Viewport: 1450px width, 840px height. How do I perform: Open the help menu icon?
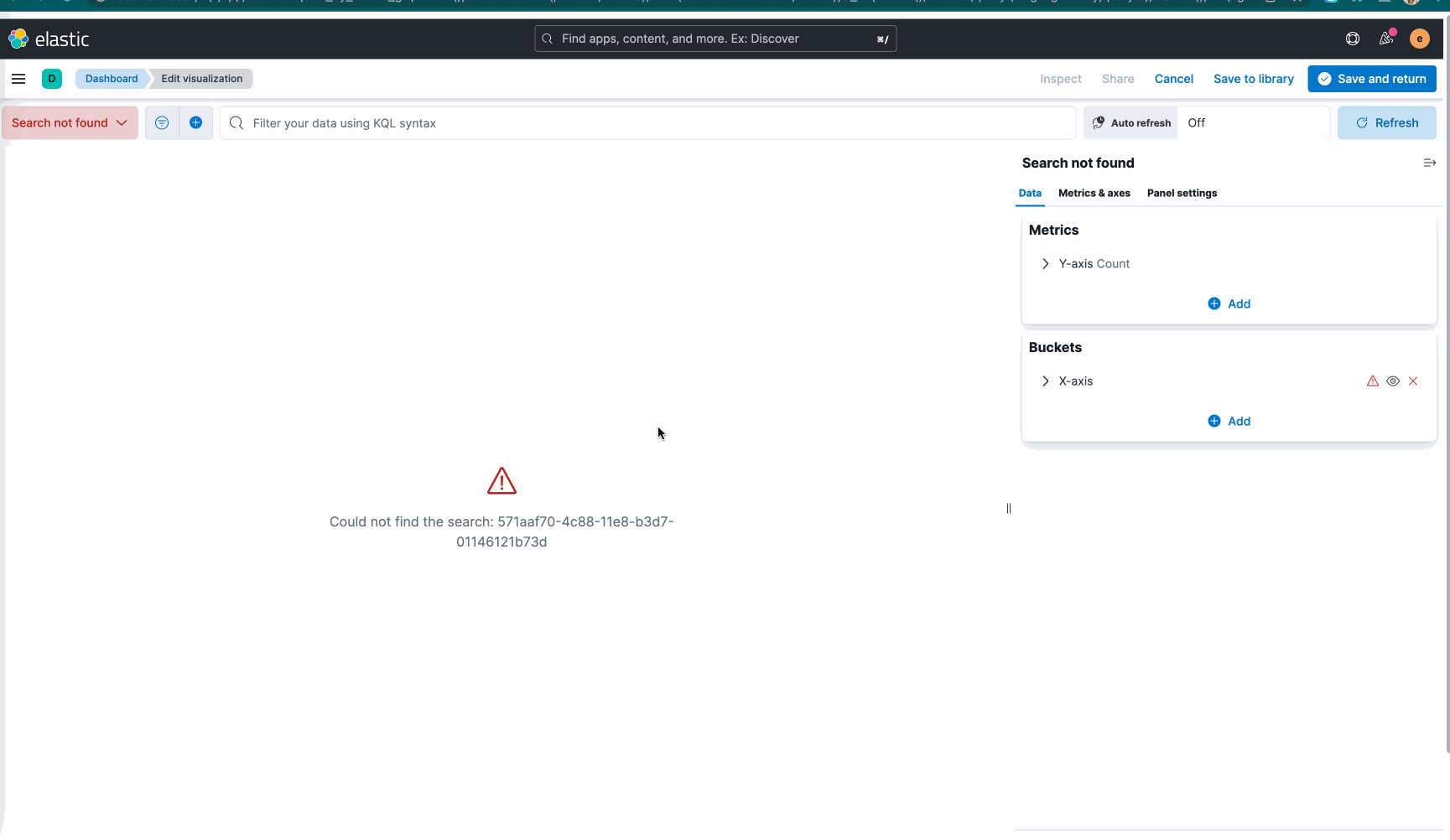[1353, 39]
